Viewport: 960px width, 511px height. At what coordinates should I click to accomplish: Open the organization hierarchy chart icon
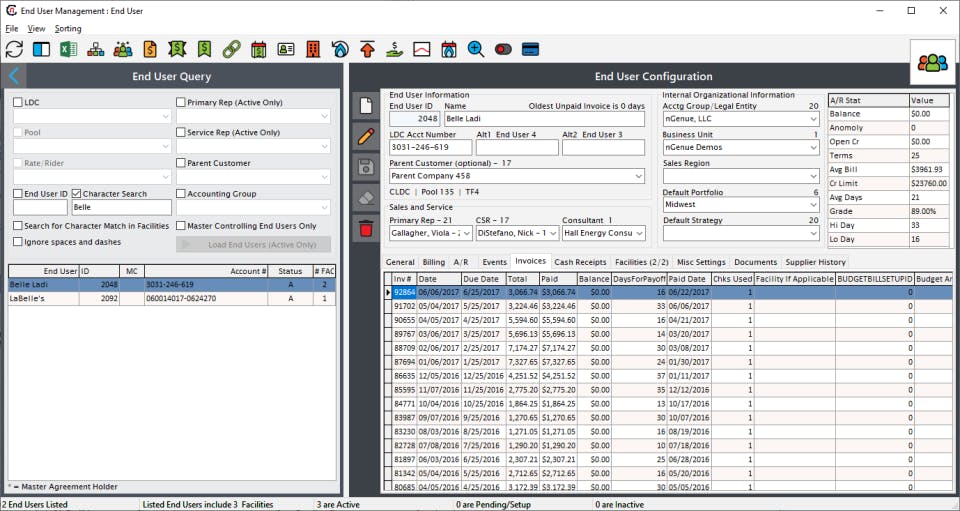point(96,49)
